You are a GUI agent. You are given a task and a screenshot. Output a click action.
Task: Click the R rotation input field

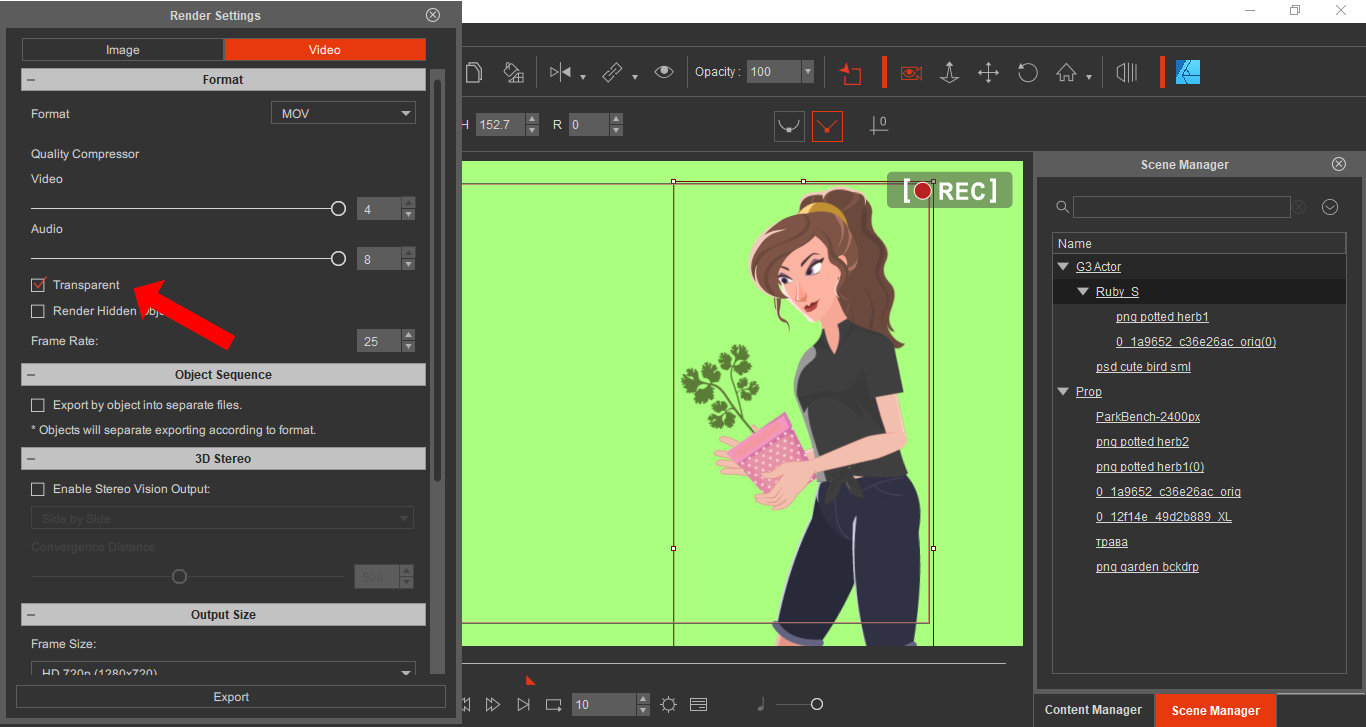589,125
